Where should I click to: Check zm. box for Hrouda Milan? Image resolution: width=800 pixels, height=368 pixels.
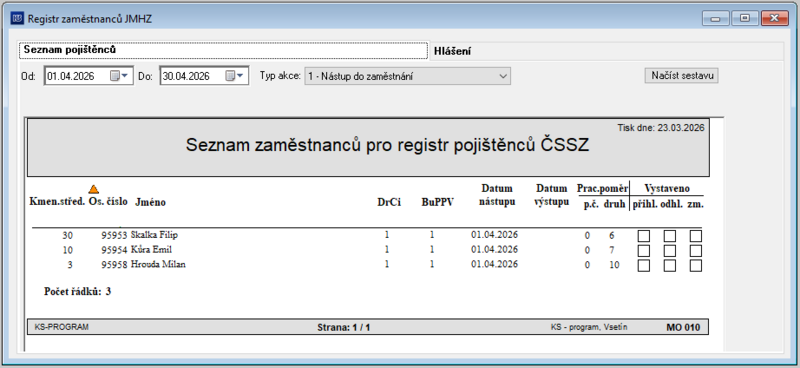click(x=696, y=265)
